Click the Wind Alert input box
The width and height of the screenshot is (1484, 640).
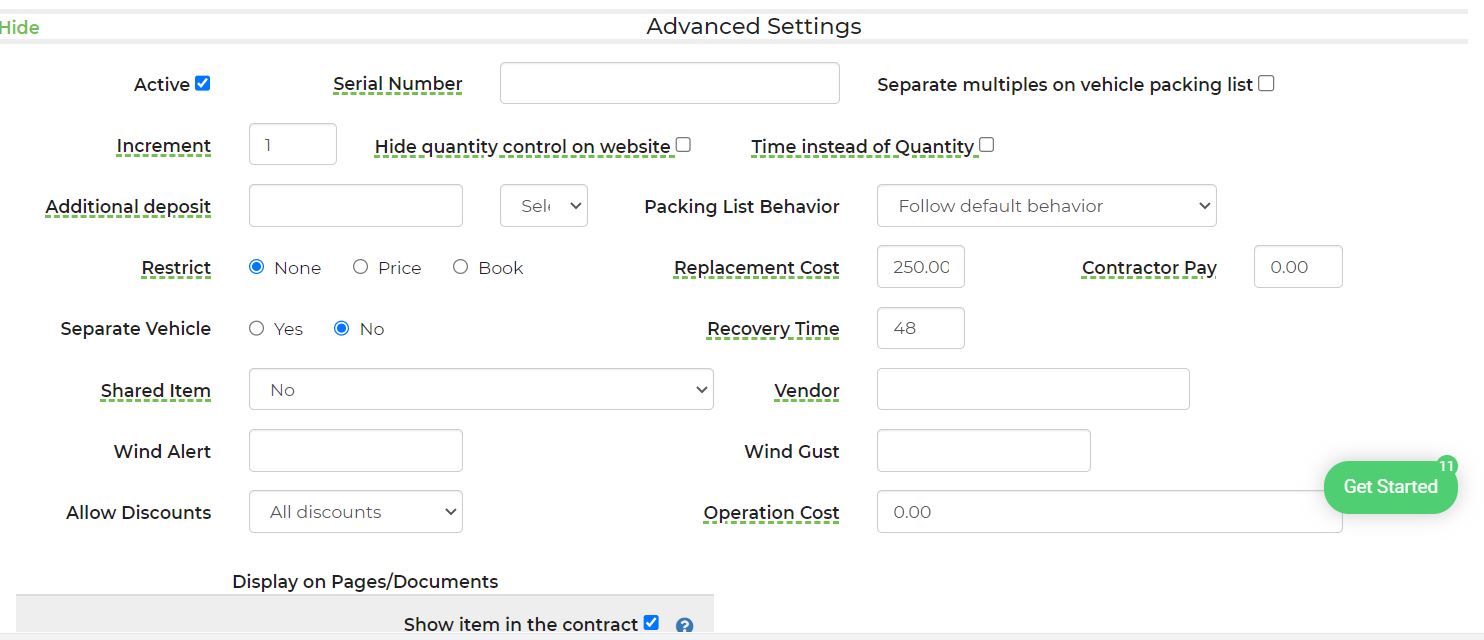(x=355, y=451)
